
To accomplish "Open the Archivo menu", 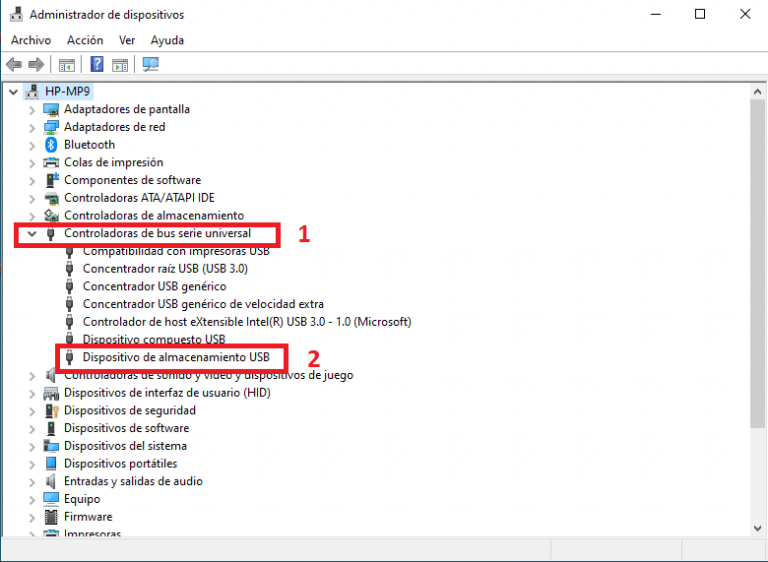I will [31, 40].
